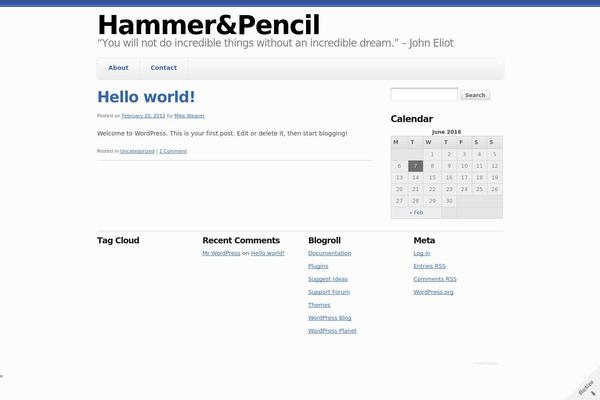Screen dimensions: 600x400
Task: Open the Mike Wagner author link
Action: 189,116
